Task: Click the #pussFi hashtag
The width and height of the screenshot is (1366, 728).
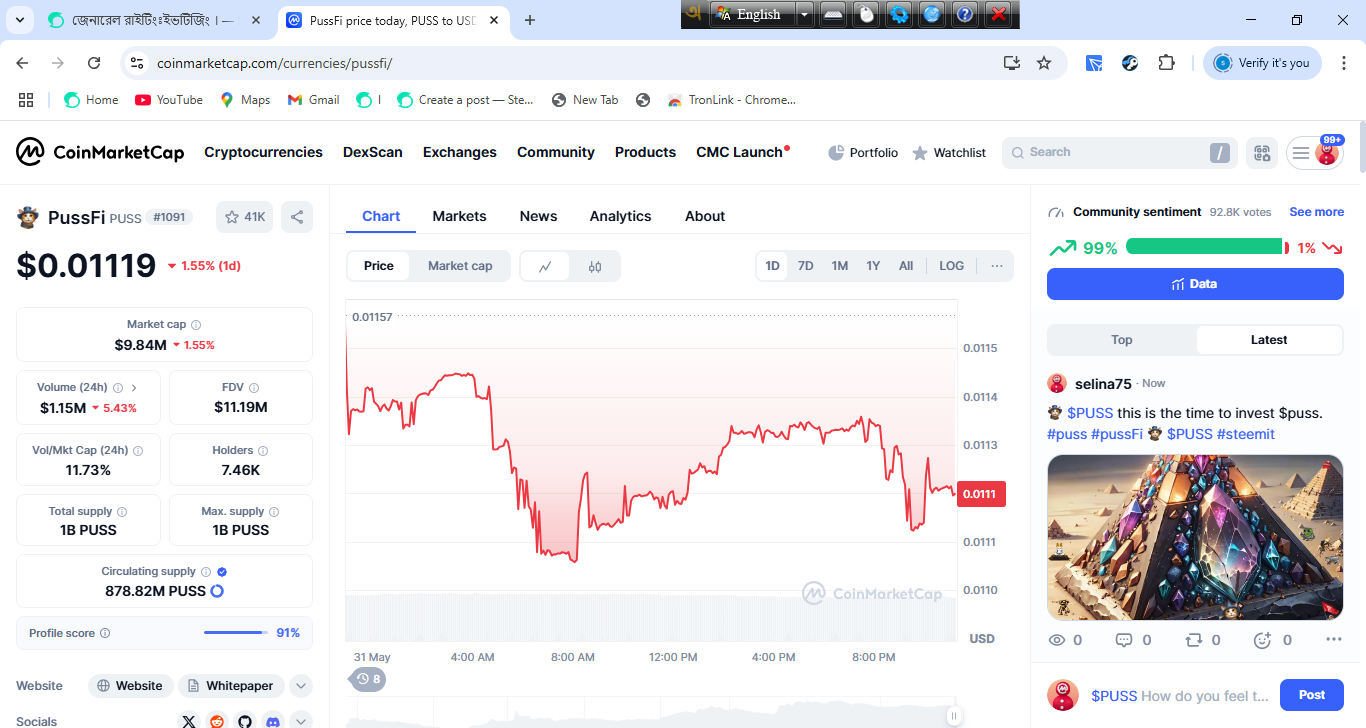Action: tap(1117, 434)
